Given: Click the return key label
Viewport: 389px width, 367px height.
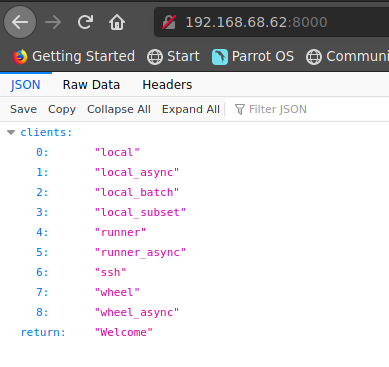Looking at the screenshot, I should click(43, 332).
